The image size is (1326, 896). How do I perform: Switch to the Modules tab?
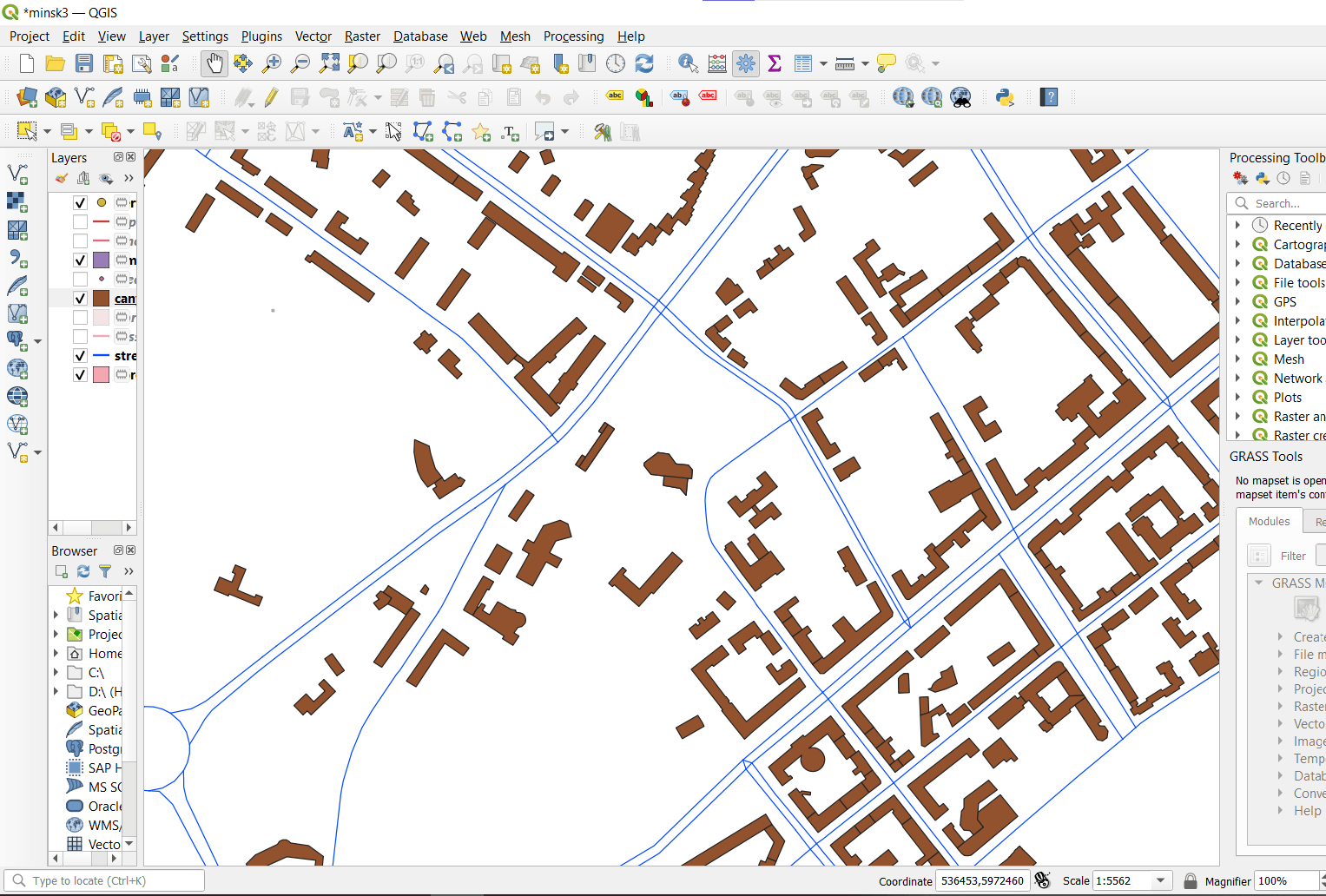click(1269, 521)
